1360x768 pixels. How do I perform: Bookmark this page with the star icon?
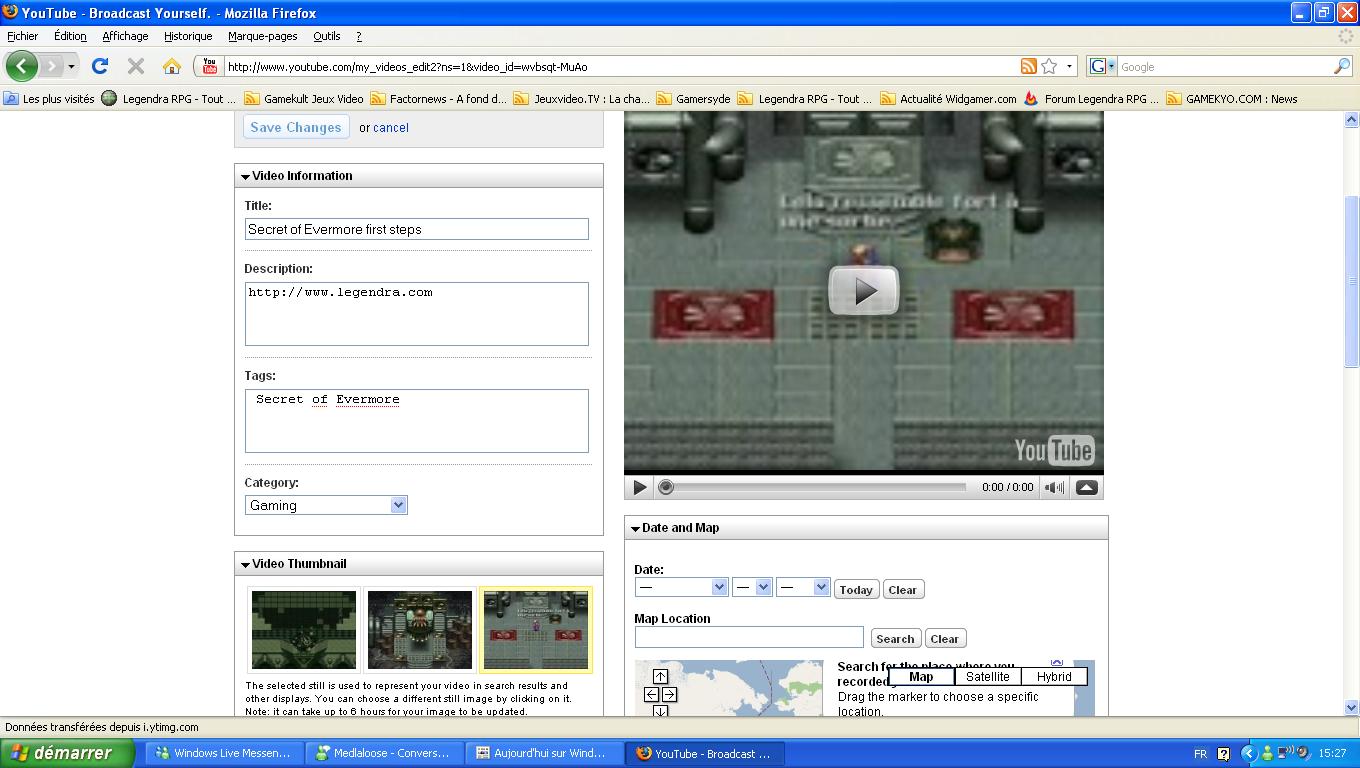(x=1049, y=66)
